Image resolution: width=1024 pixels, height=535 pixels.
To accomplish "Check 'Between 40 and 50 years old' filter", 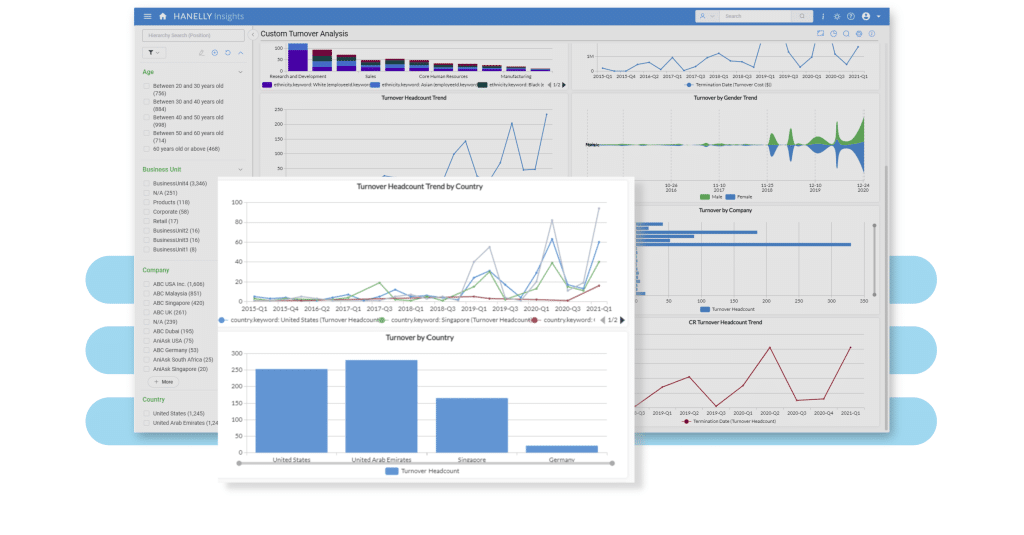I will [x=146, y=118].
